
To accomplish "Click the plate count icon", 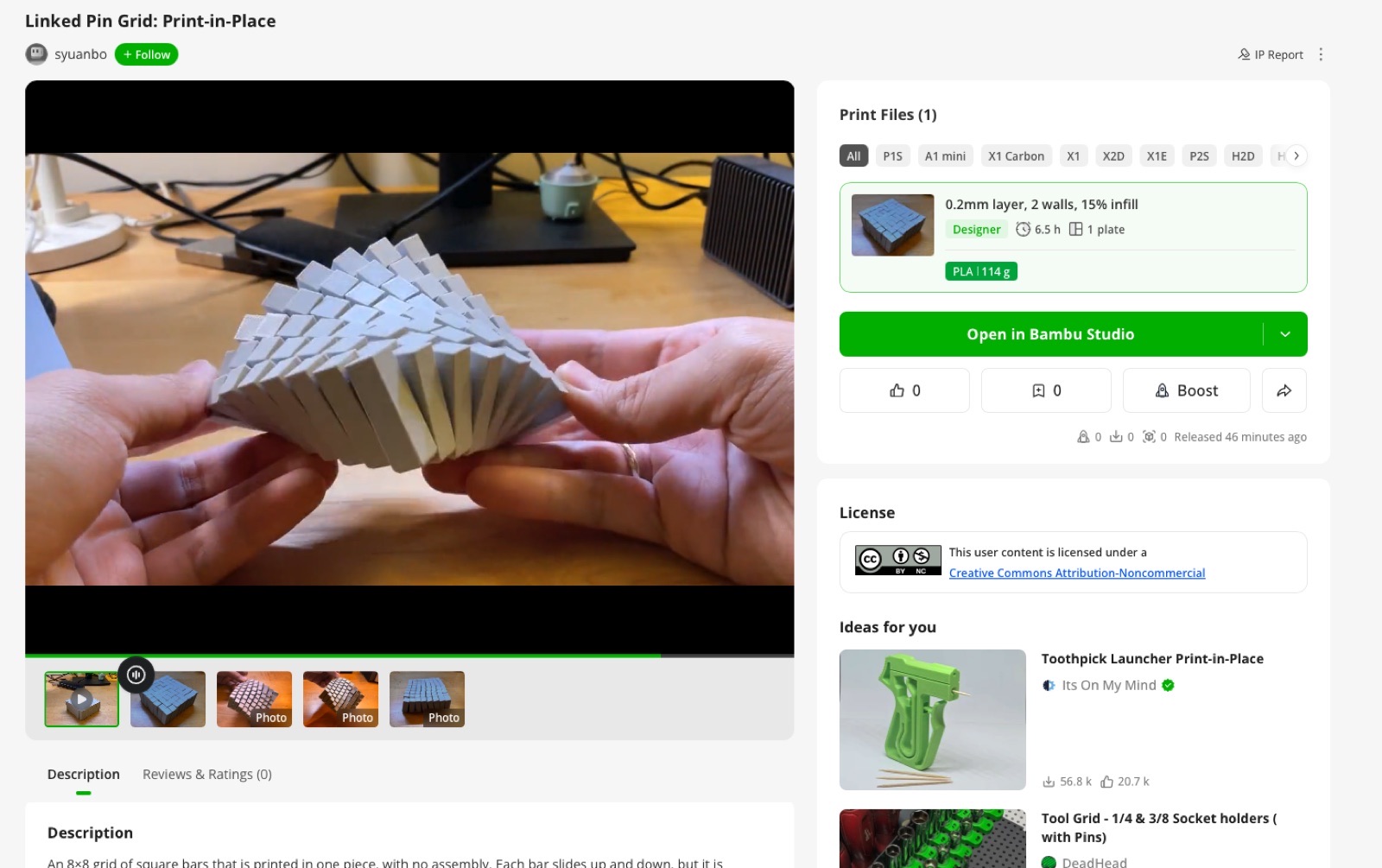I will (1075, 229).
